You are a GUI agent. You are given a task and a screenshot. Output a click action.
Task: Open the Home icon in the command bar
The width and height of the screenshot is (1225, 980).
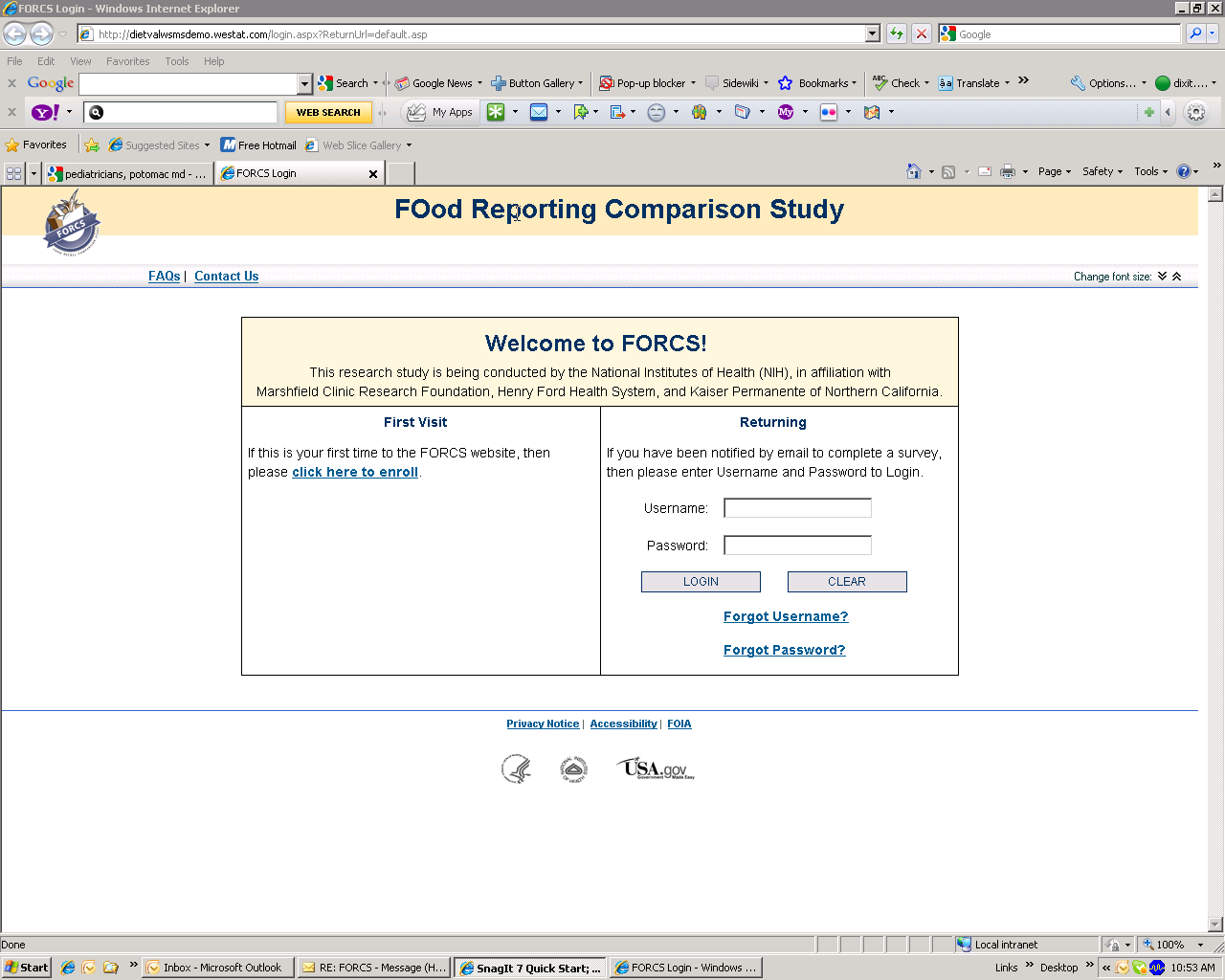click(914, 172)
